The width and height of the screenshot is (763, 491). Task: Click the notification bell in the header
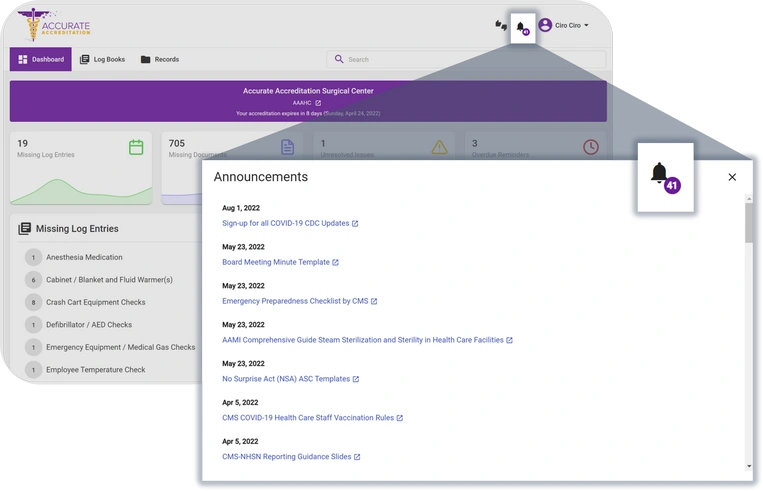(522, 28)
